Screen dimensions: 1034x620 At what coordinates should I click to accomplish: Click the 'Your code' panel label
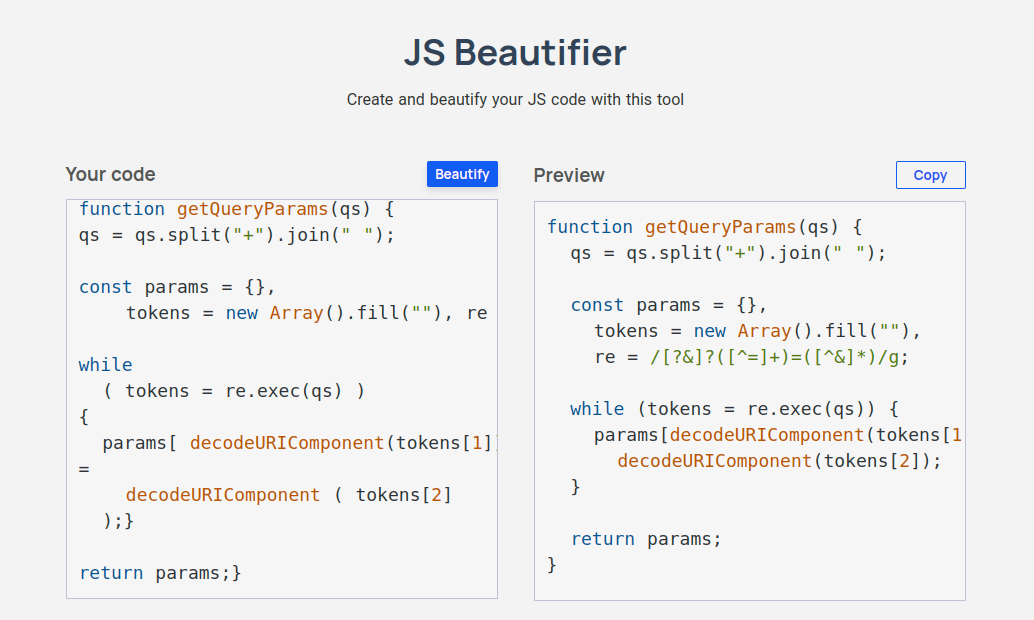tap(110, 174)
